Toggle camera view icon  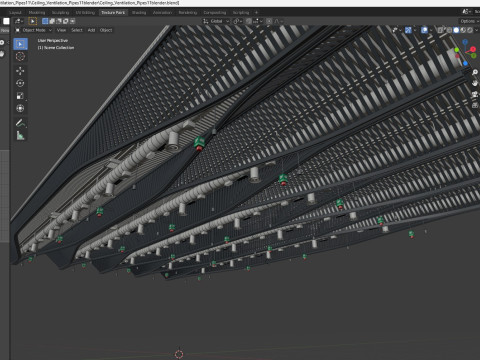point(475,94)
